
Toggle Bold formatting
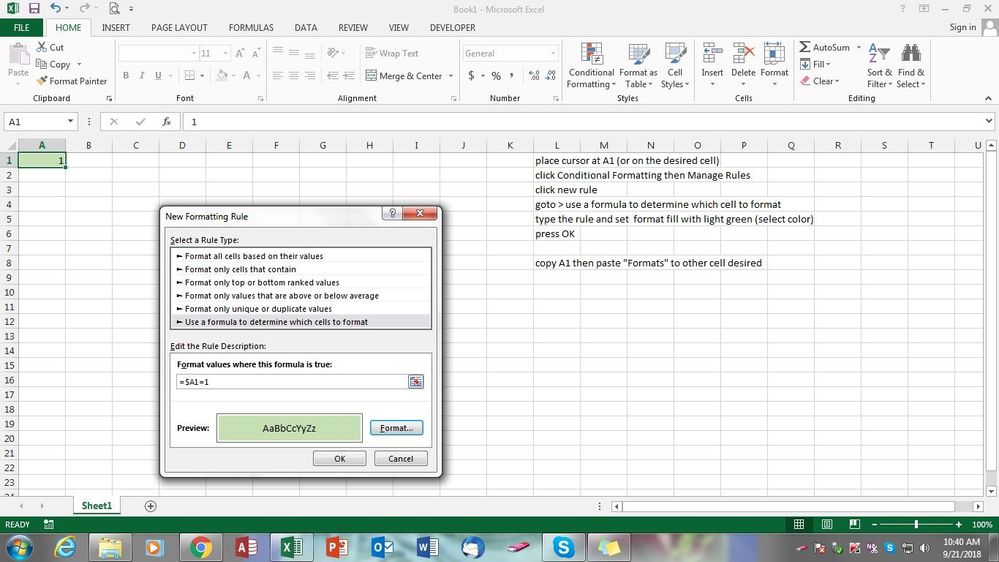tap(126, 76)
